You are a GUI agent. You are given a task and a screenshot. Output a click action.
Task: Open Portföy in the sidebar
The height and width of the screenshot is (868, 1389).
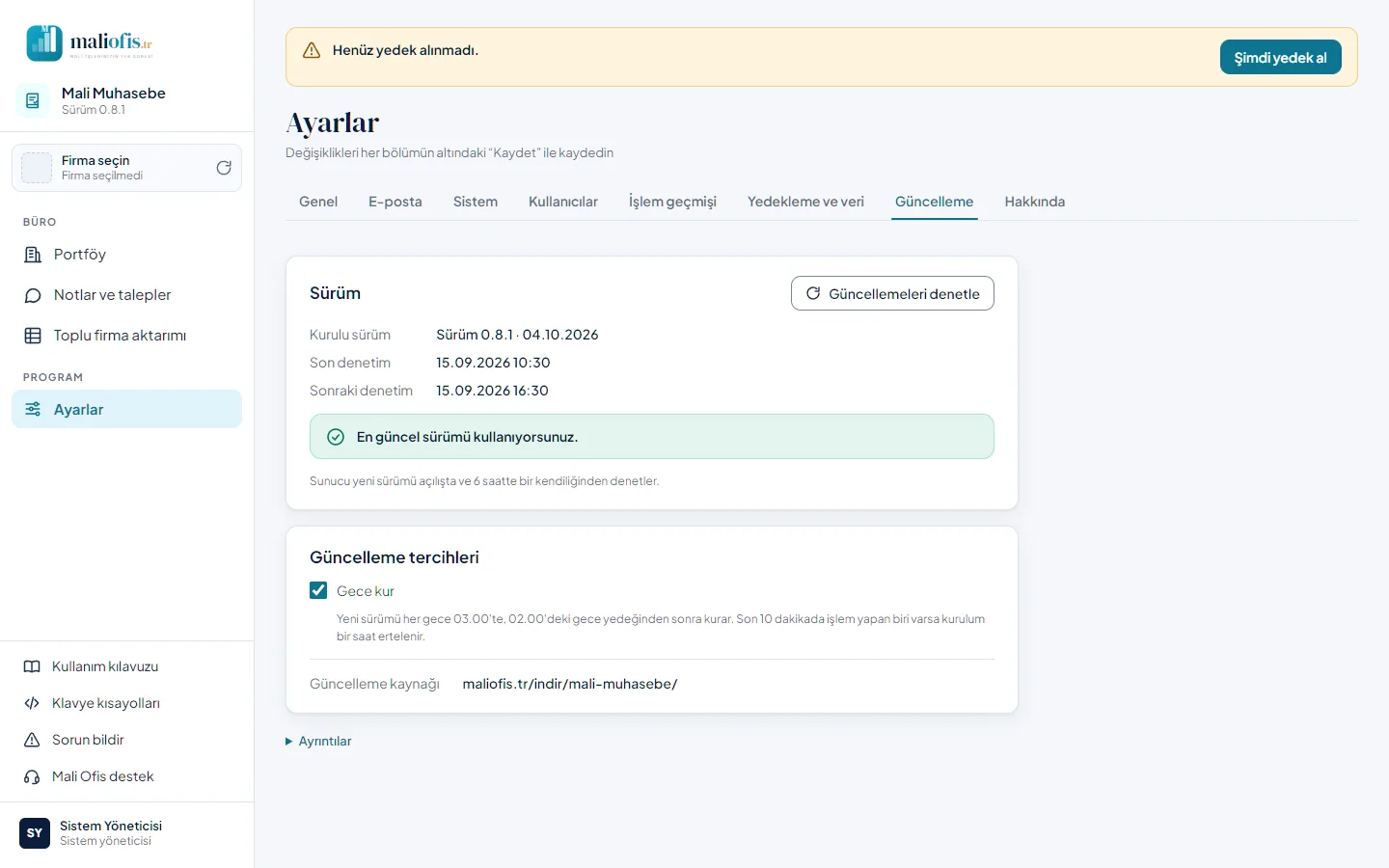126,255
